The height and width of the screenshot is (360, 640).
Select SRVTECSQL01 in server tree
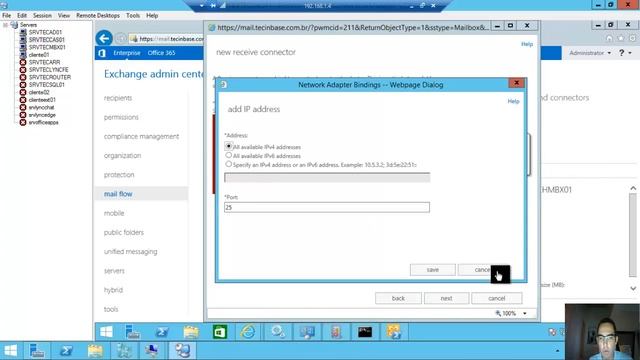coord(47,84)
